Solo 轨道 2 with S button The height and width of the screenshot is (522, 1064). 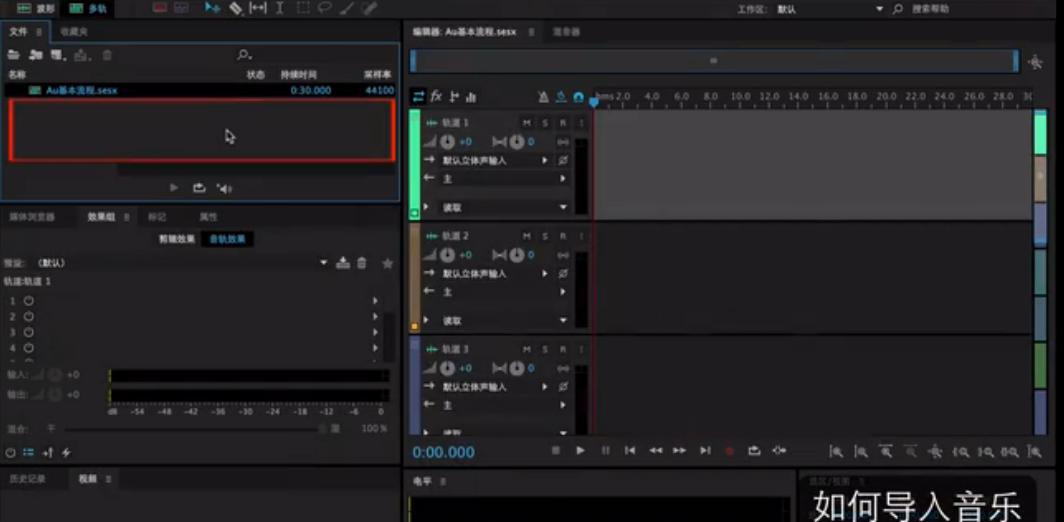click(x=545, y=236)
